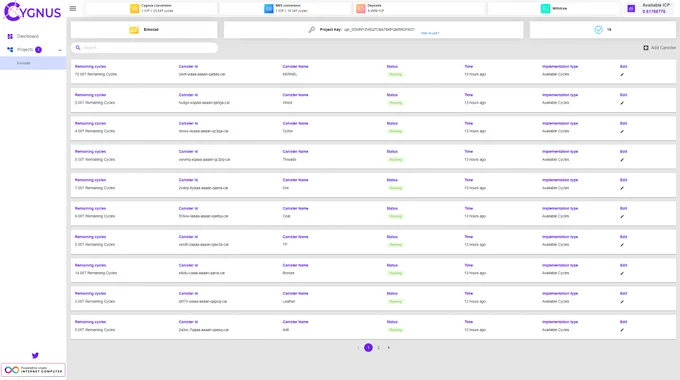Edit the Coal canister pencil icon

pos(622,216)
